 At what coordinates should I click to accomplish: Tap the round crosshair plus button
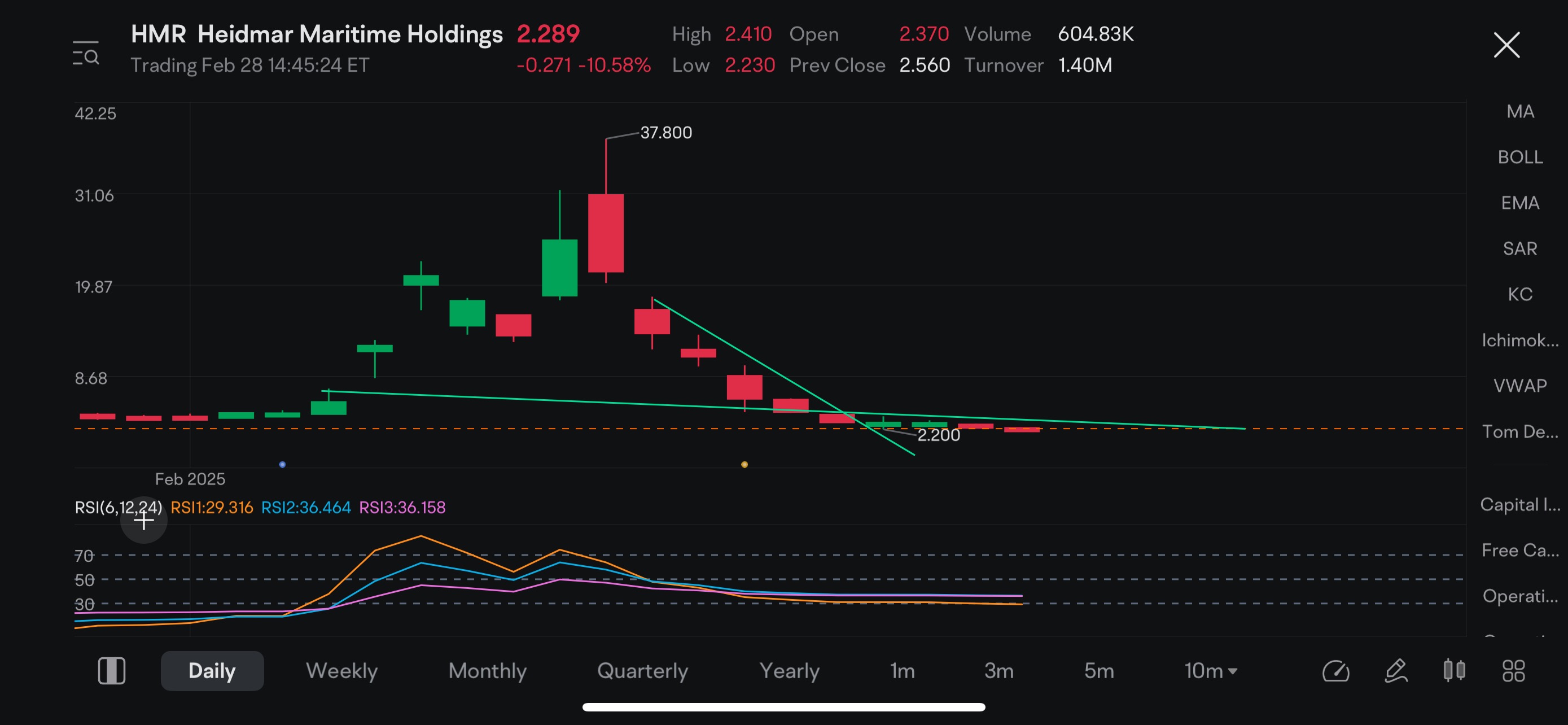pyautogui.click(x=144, y=521)
